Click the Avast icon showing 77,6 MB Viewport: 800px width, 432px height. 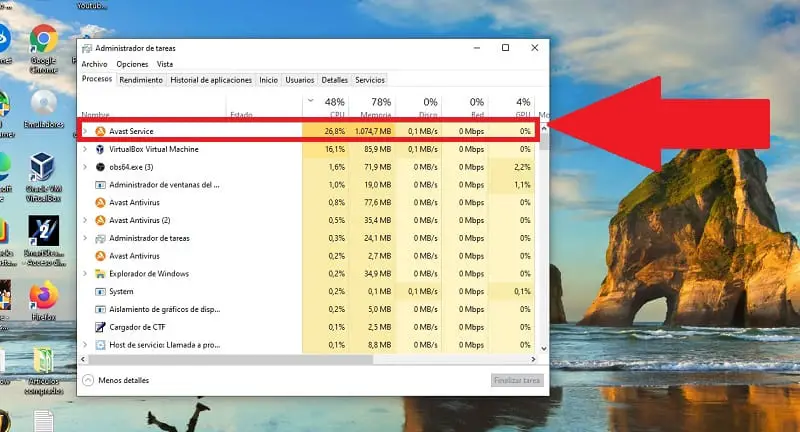101,202
